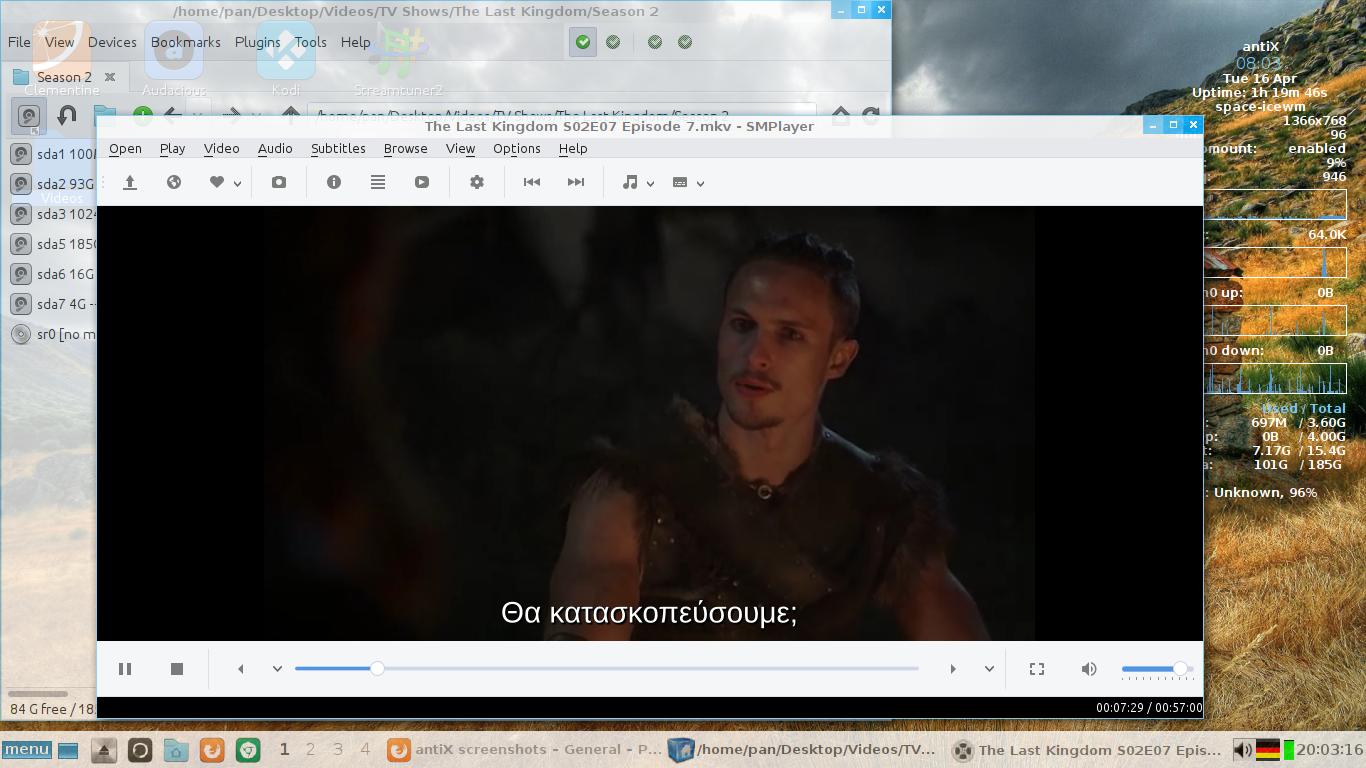Open the home folder icon on taskbar
The height and width of the screenshot is (768, 1366).
click(x=176, y=750)
